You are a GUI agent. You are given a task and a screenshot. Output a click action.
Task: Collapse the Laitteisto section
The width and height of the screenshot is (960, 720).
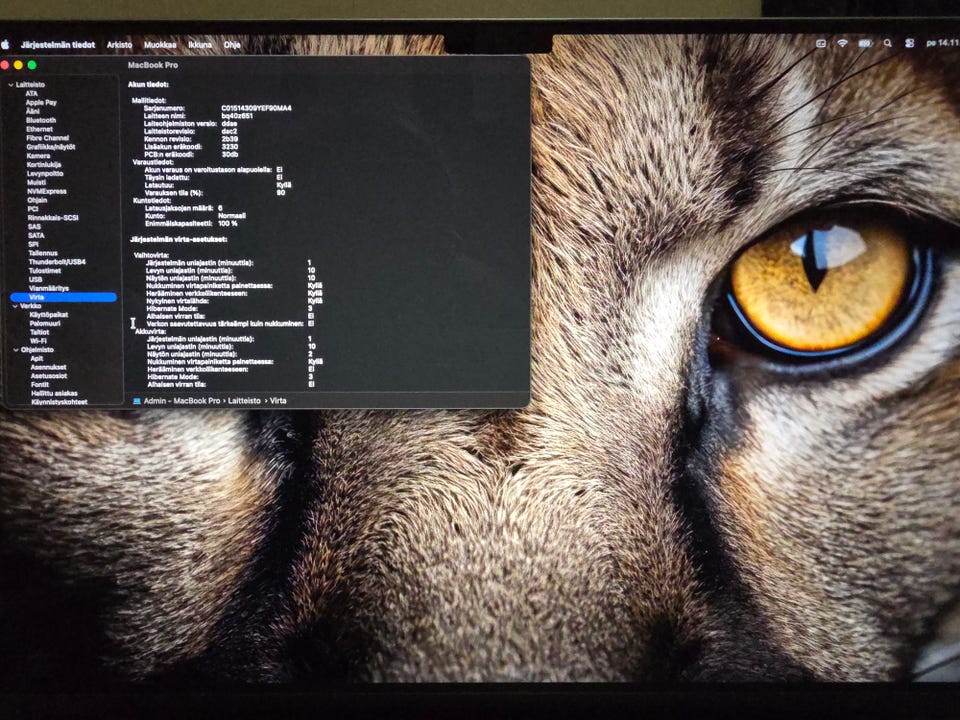(x=10, y=85)
